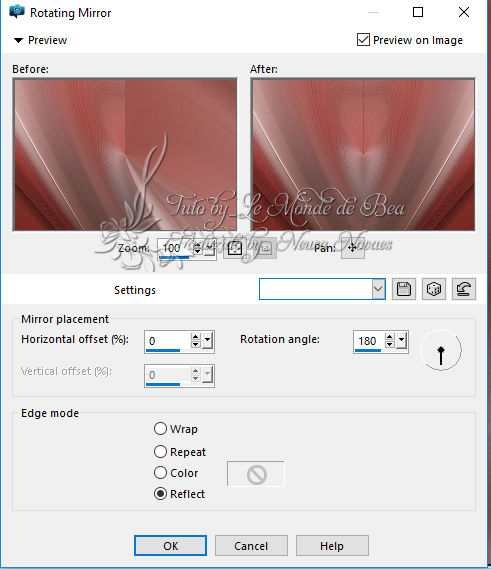Choose the Color edge mode option
The height and width of the screenshot is (569, 491).
point(160,473)
